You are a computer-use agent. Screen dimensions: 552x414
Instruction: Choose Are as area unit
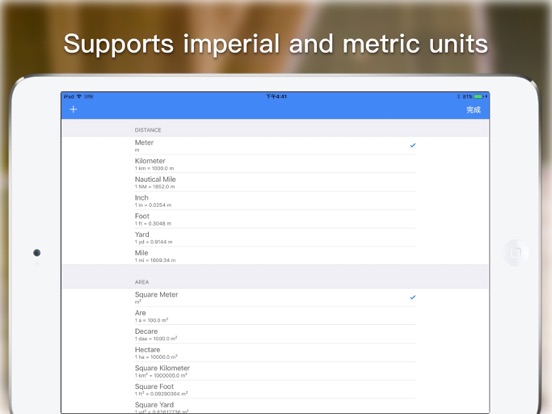(x=275, y=316)
